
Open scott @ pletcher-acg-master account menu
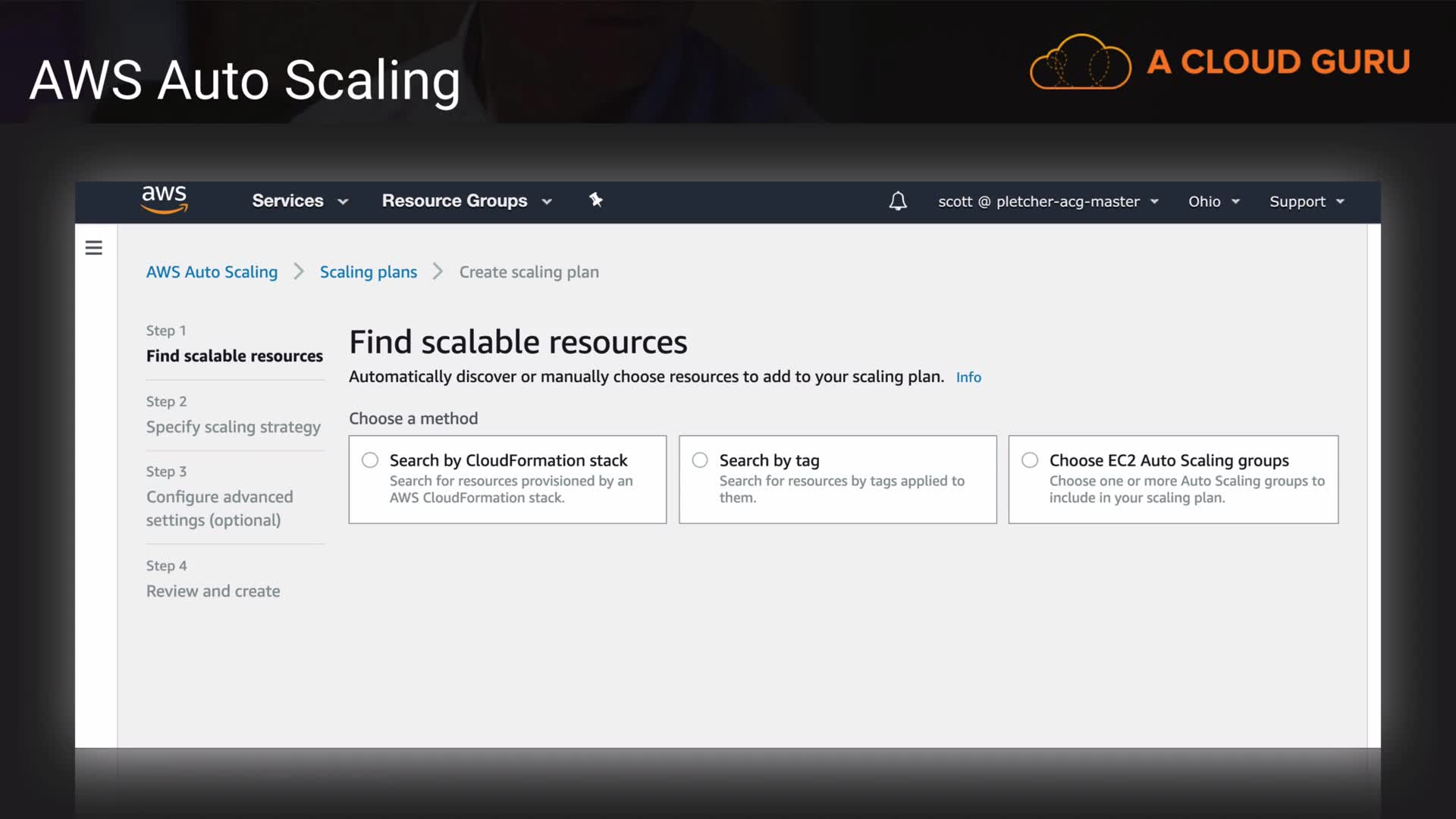click(1048, 202)
